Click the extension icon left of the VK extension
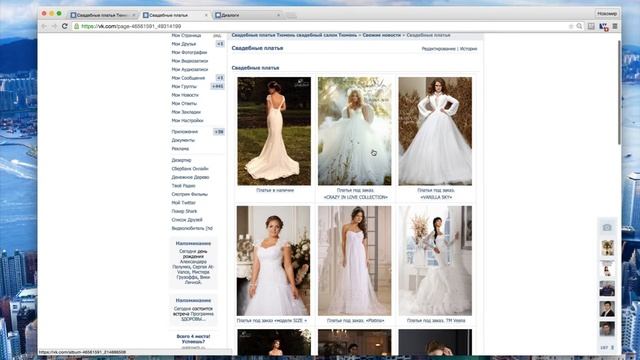The image size is (640, 360). pyautogui.click(x=591, y=26)
